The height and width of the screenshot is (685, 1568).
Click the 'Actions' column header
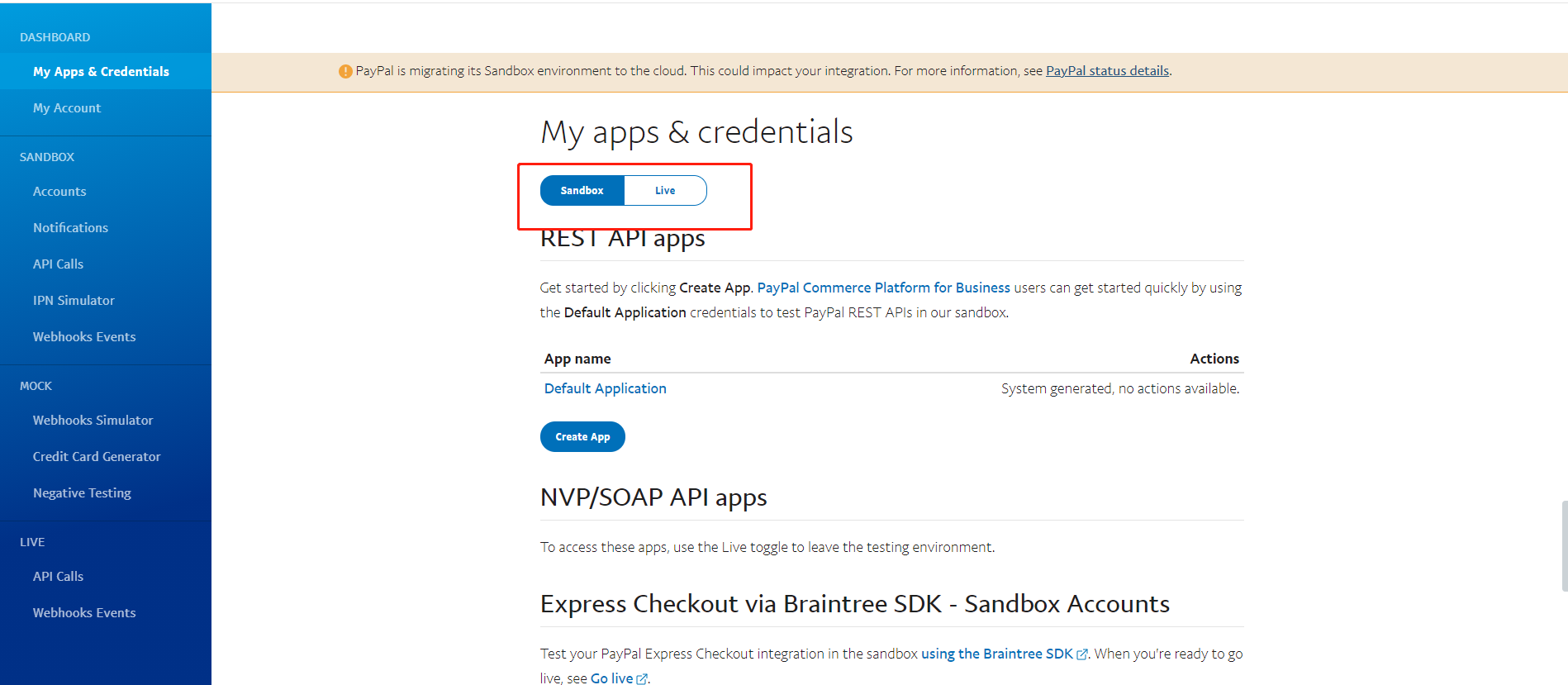point(1214,359)
